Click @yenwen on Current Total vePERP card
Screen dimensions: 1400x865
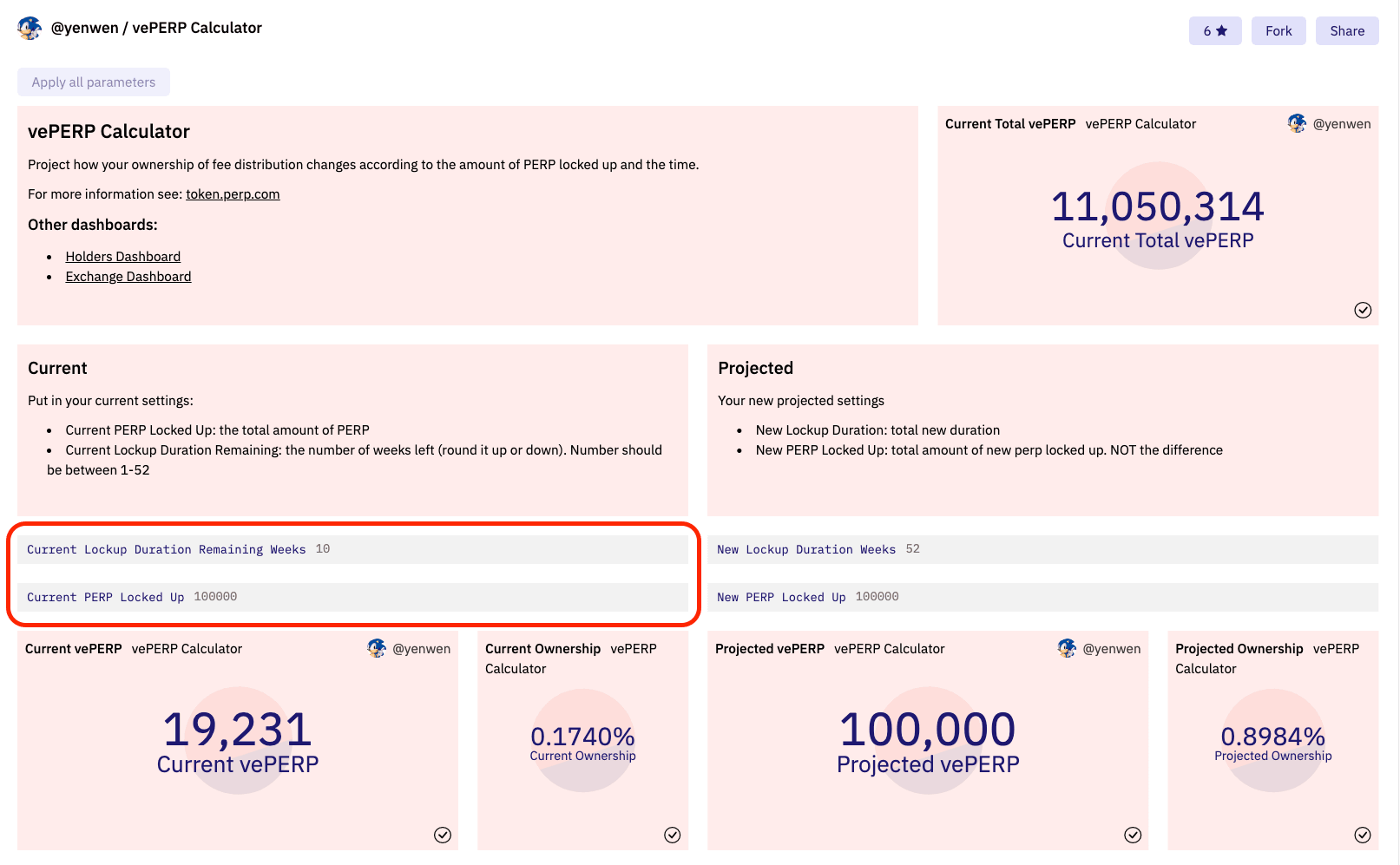click(x=1342, y=124)
